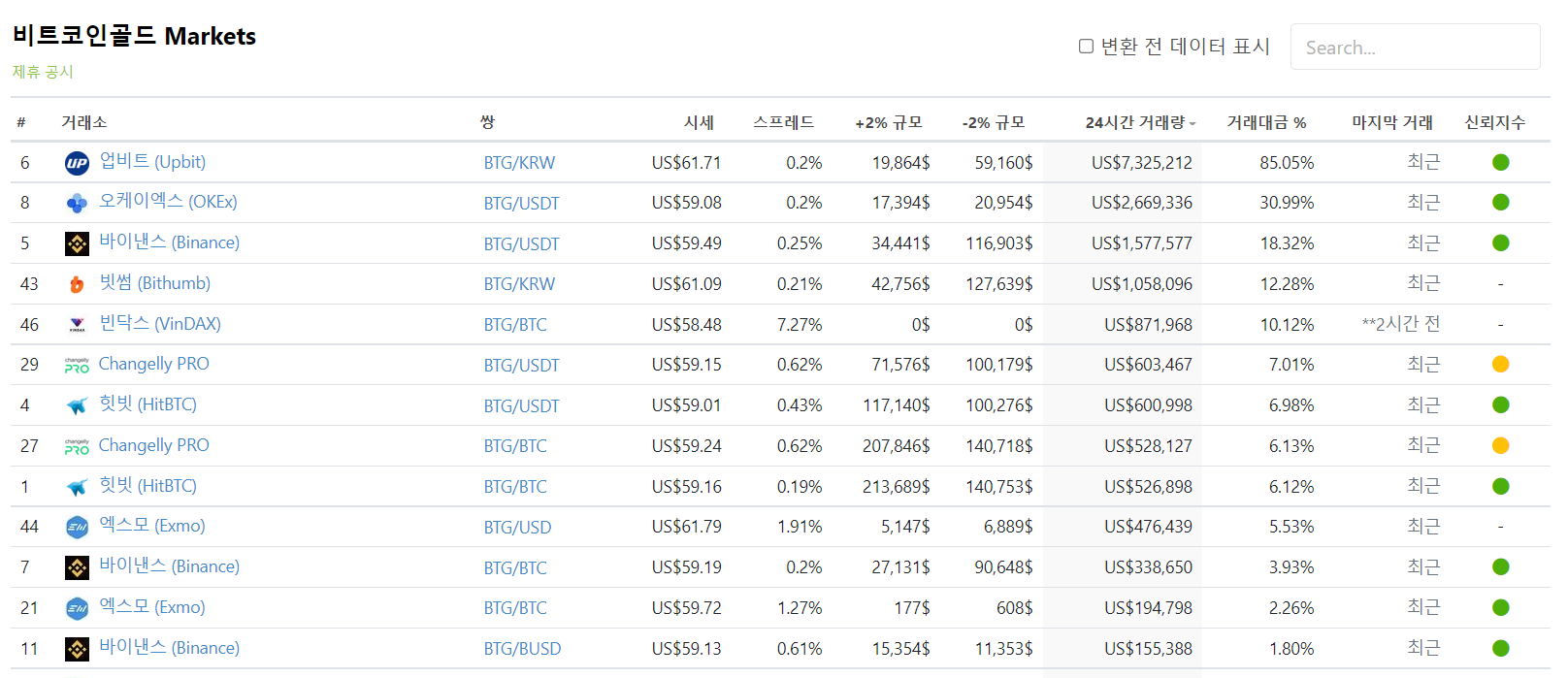The width and height of the screenshot is (1568, 678).
Task: Open Changelly PRO link in BTG/USDT row
Action: tap(153, 364)
